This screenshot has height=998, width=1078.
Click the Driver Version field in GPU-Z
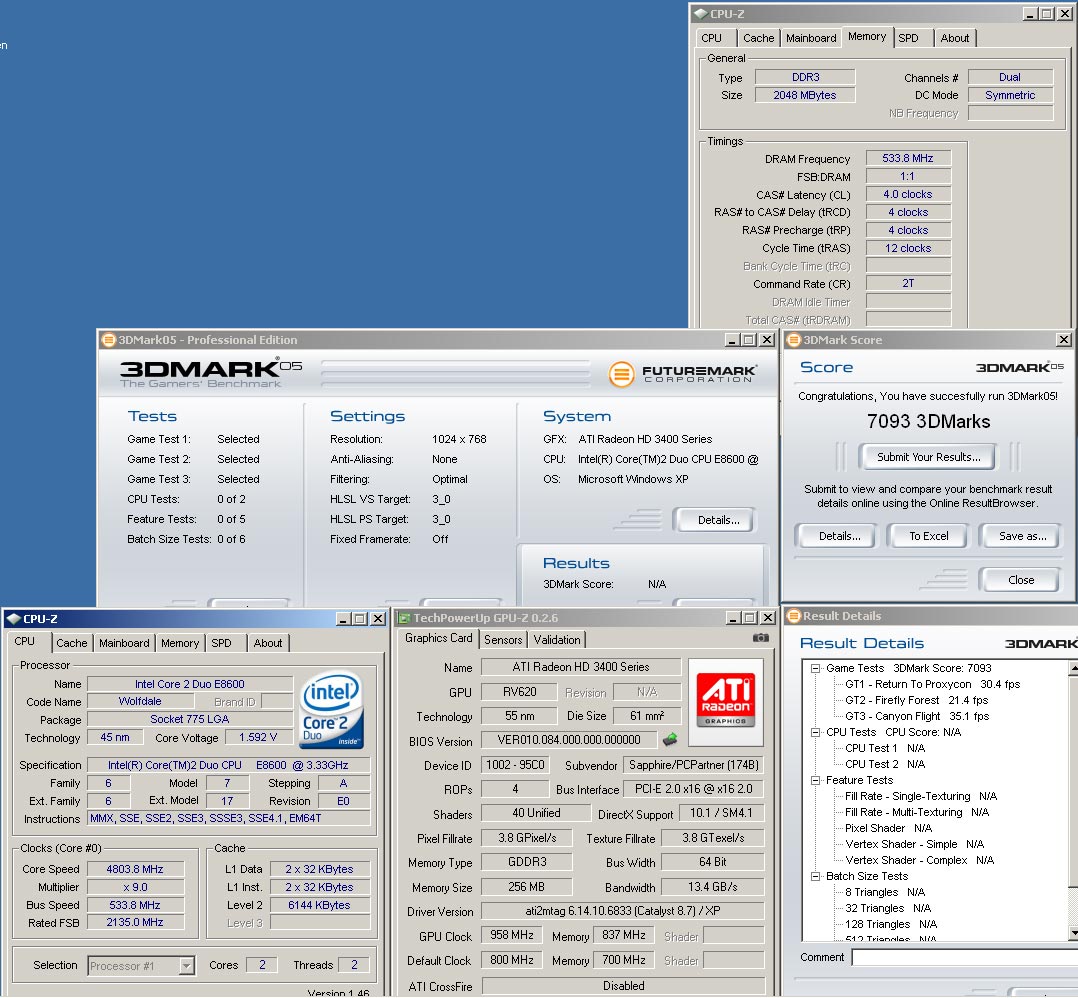pyautogui.click(x=623, y=911)
